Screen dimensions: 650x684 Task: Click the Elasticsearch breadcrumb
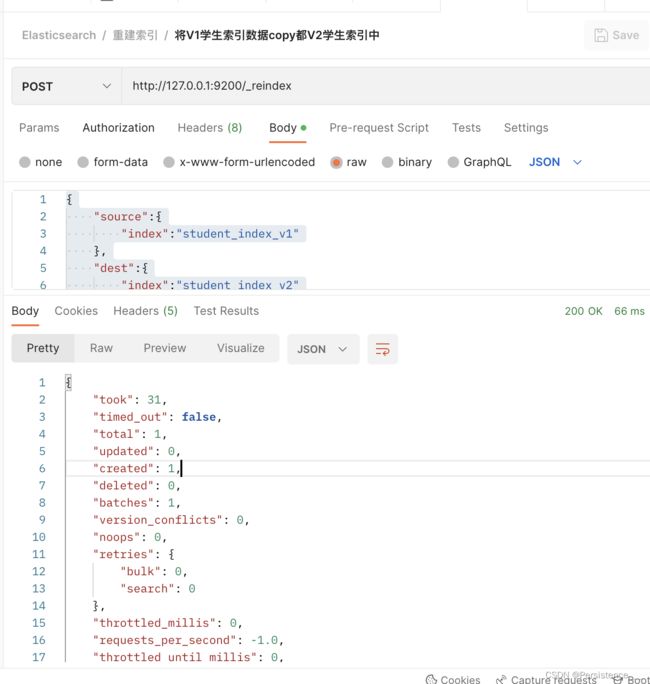point(59,35)
